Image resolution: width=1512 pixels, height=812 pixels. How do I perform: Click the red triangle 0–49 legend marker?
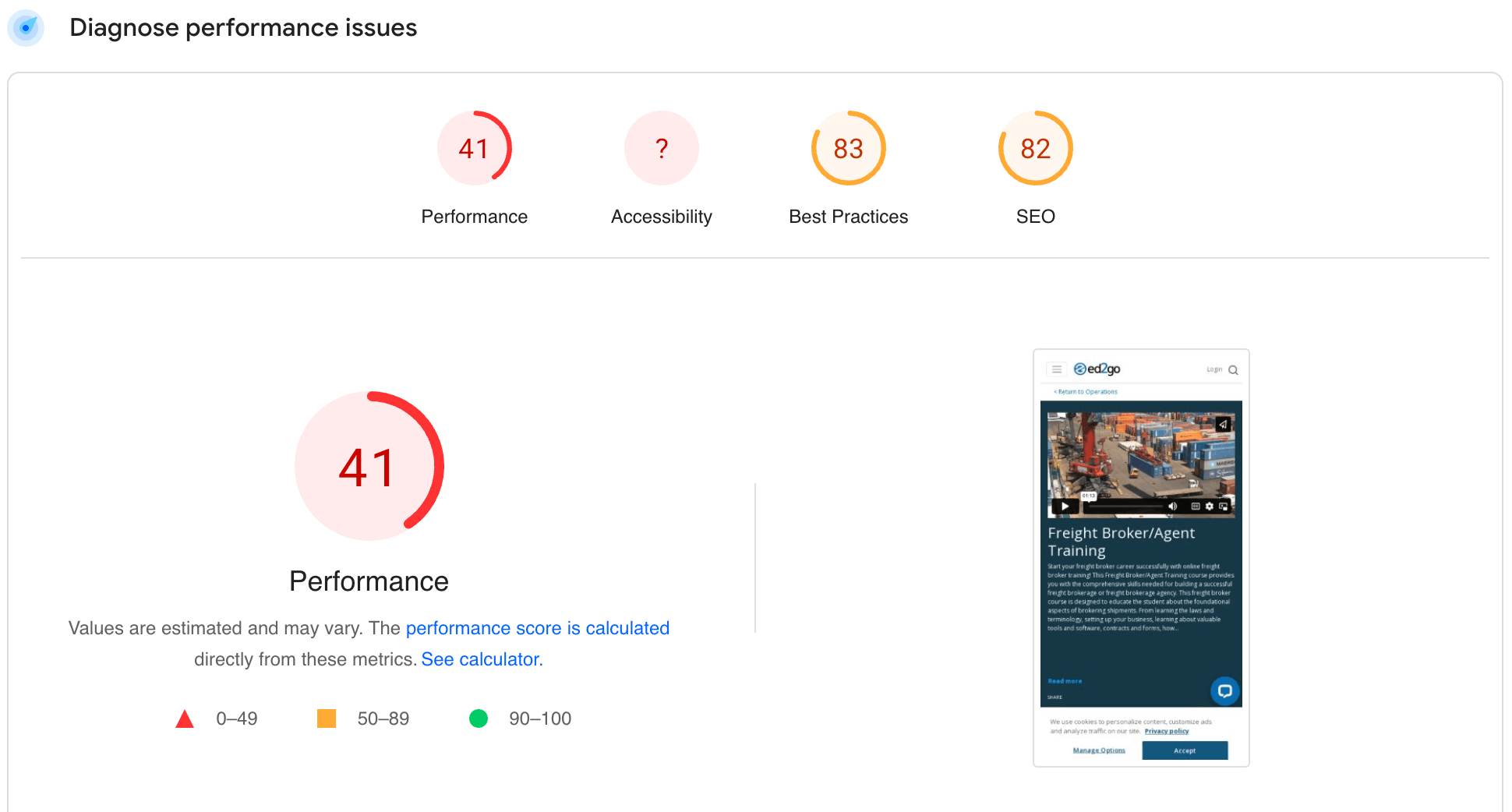(x=185, y=718)
